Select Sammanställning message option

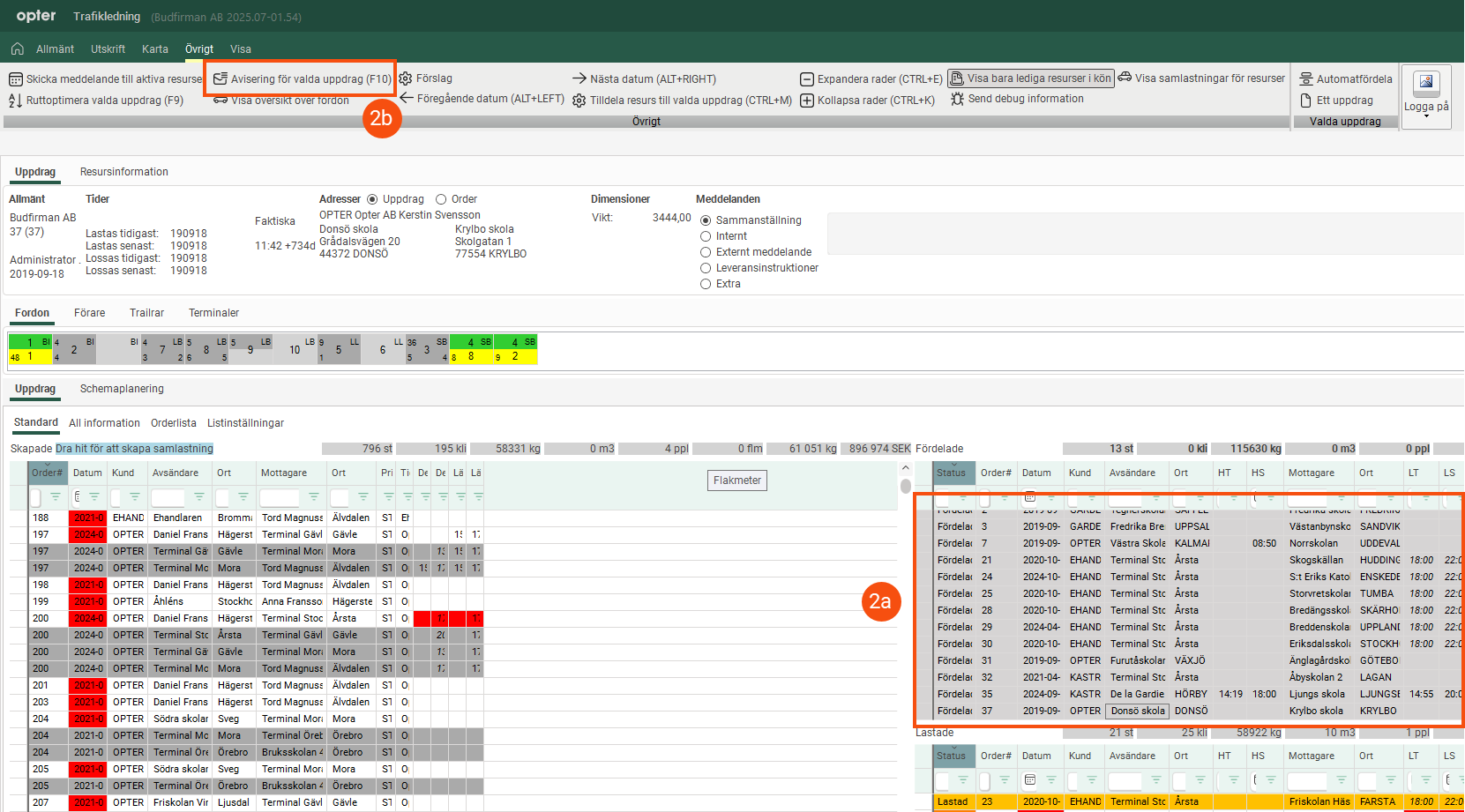[x=706, y=220]
